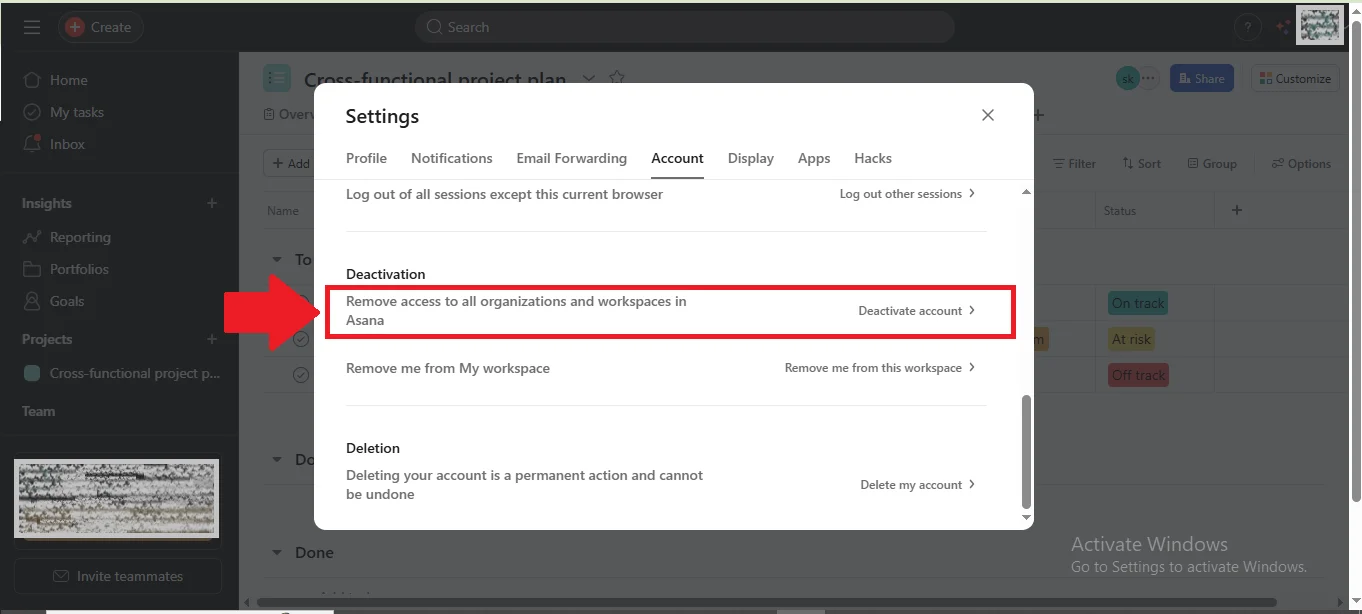Open the Help question mark icon
Screen dimensions: 1362x614
click(x=1247, y=27)
